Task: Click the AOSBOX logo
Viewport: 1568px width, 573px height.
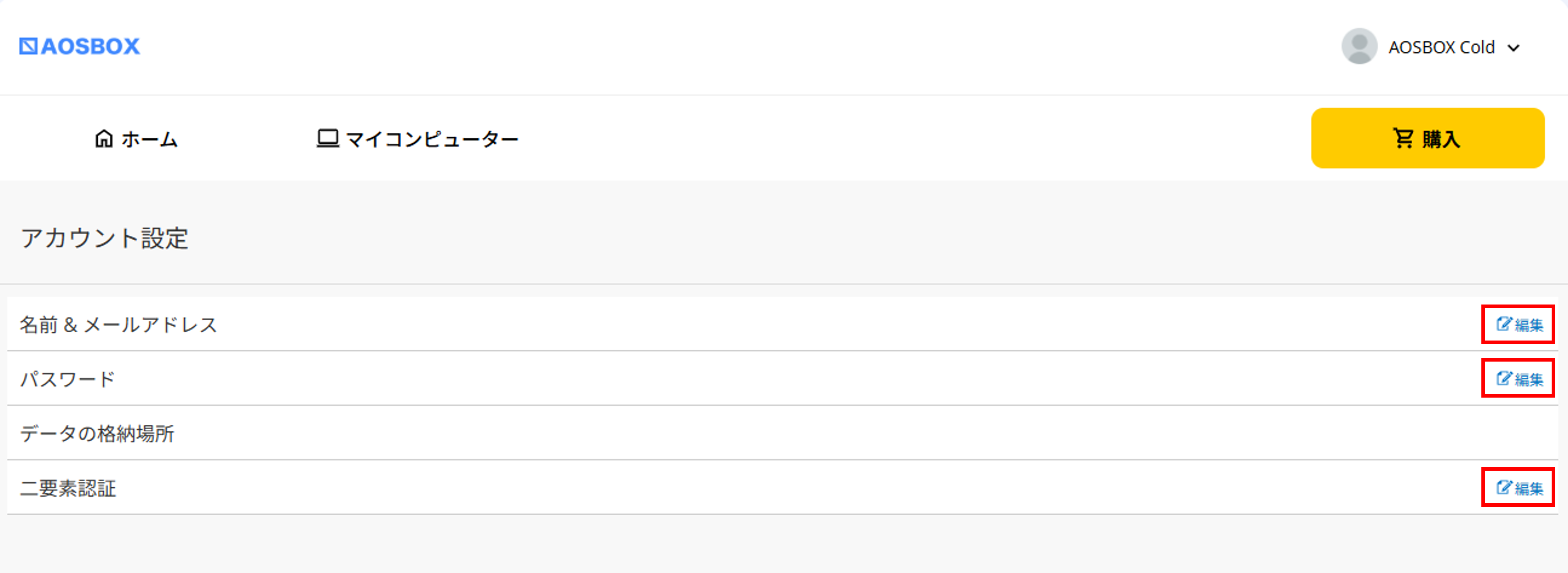Action: (80, 46)
